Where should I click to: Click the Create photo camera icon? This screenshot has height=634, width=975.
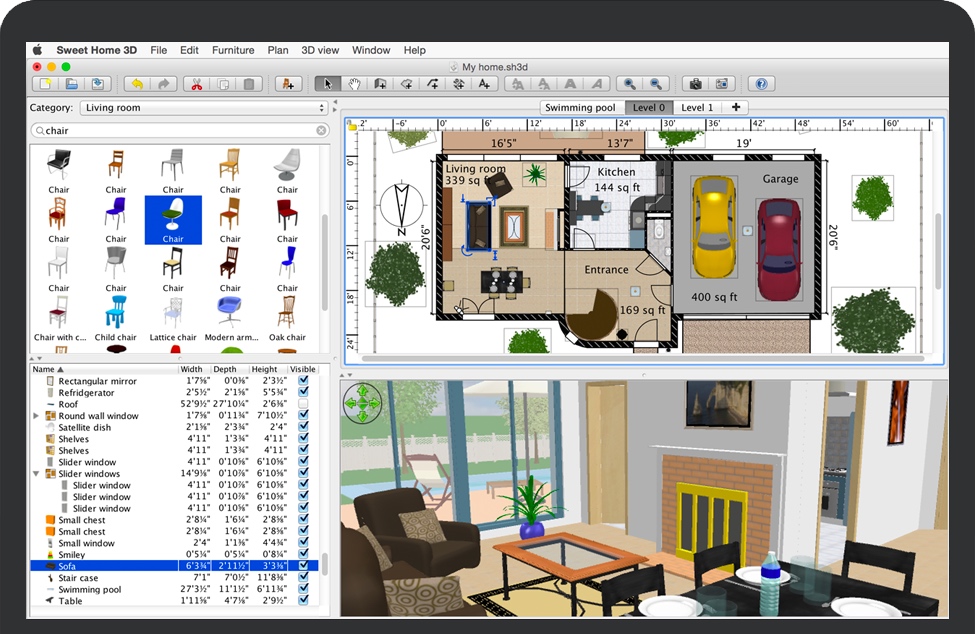click(x=695, y=84)
